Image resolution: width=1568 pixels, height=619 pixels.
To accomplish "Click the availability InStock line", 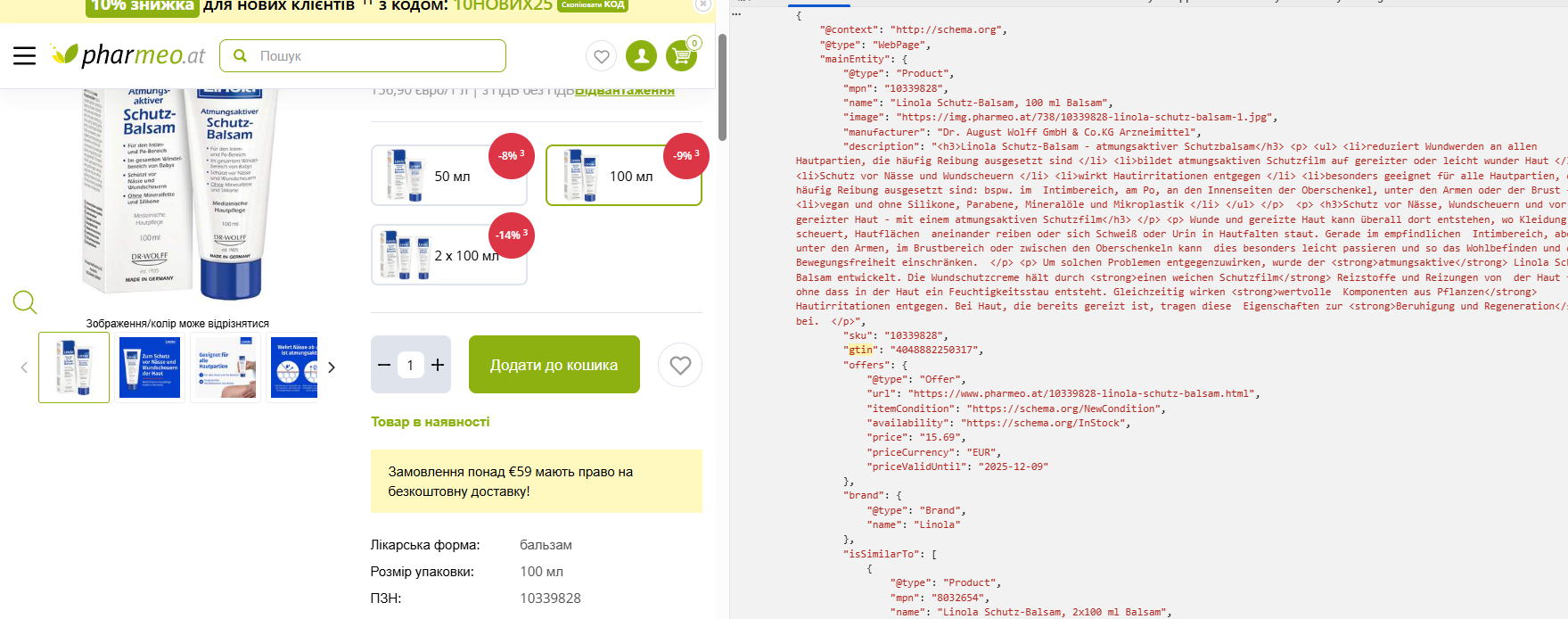I will (998, 423).
